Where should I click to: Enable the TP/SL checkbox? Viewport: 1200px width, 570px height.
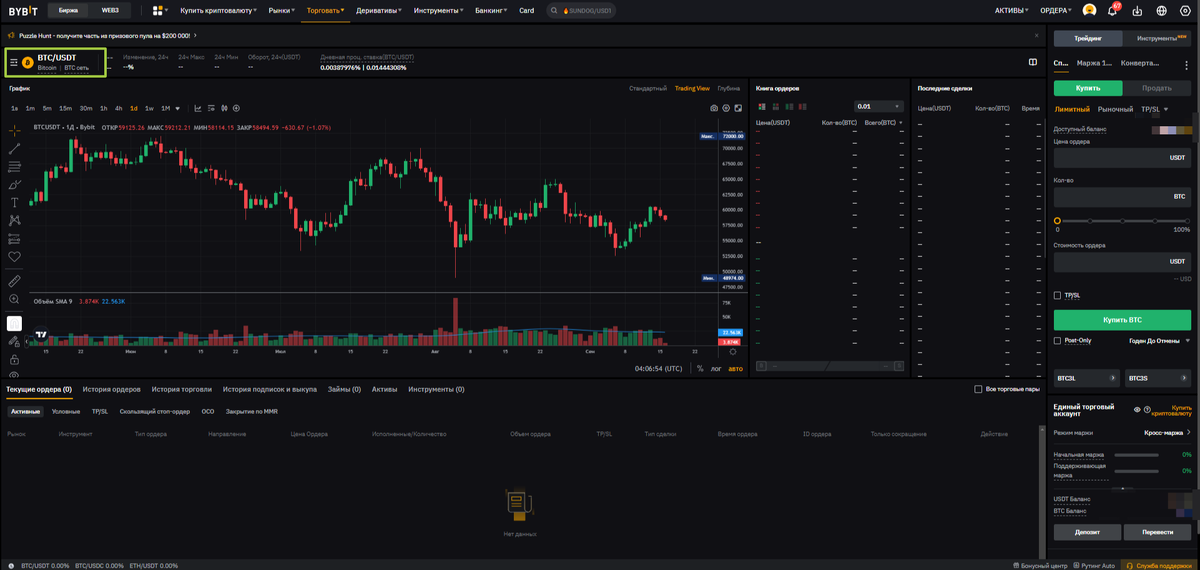pos(1058,295)
